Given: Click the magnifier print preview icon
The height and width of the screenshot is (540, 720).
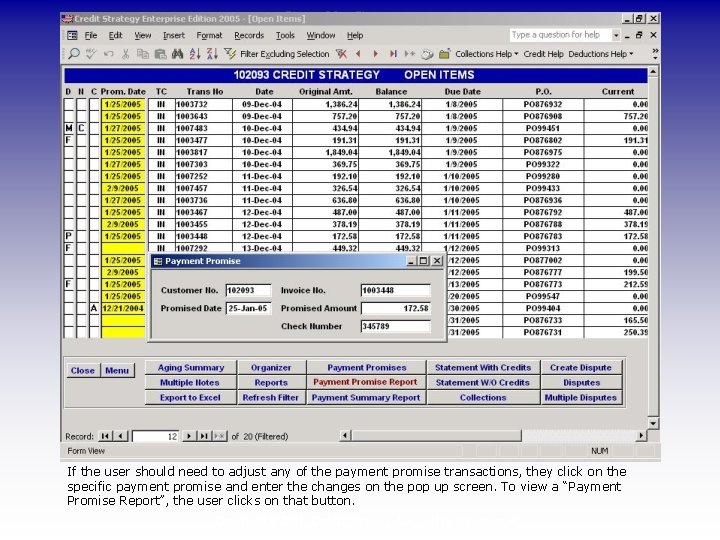Looking at the screenshot, I should tap(73, 54).
